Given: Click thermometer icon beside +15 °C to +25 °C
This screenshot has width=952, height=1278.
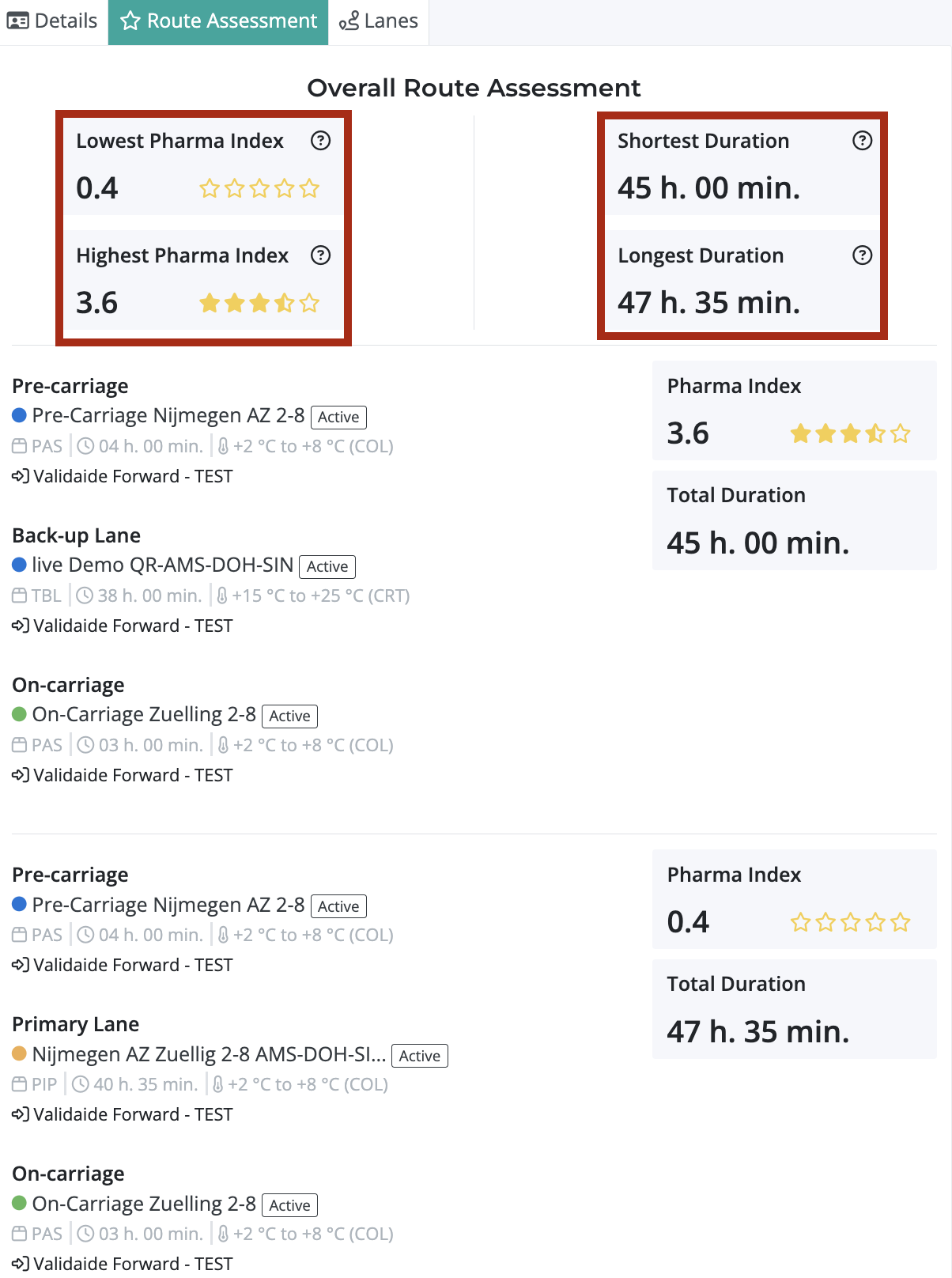Looking at the screenshot, I should 222,596.
